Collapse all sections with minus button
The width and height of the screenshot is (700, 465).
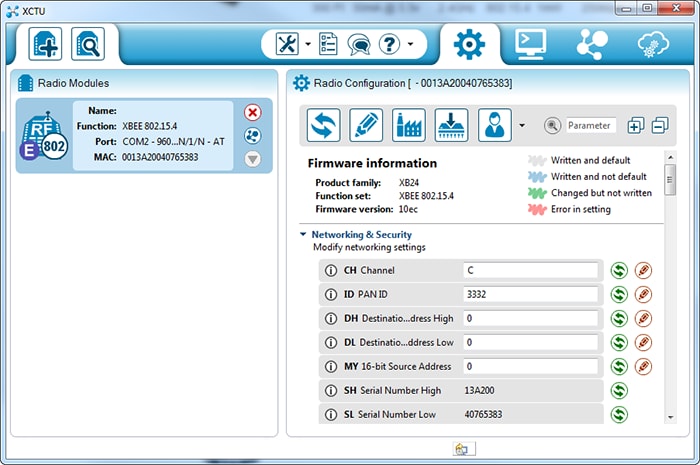click(x=659, y=125)
